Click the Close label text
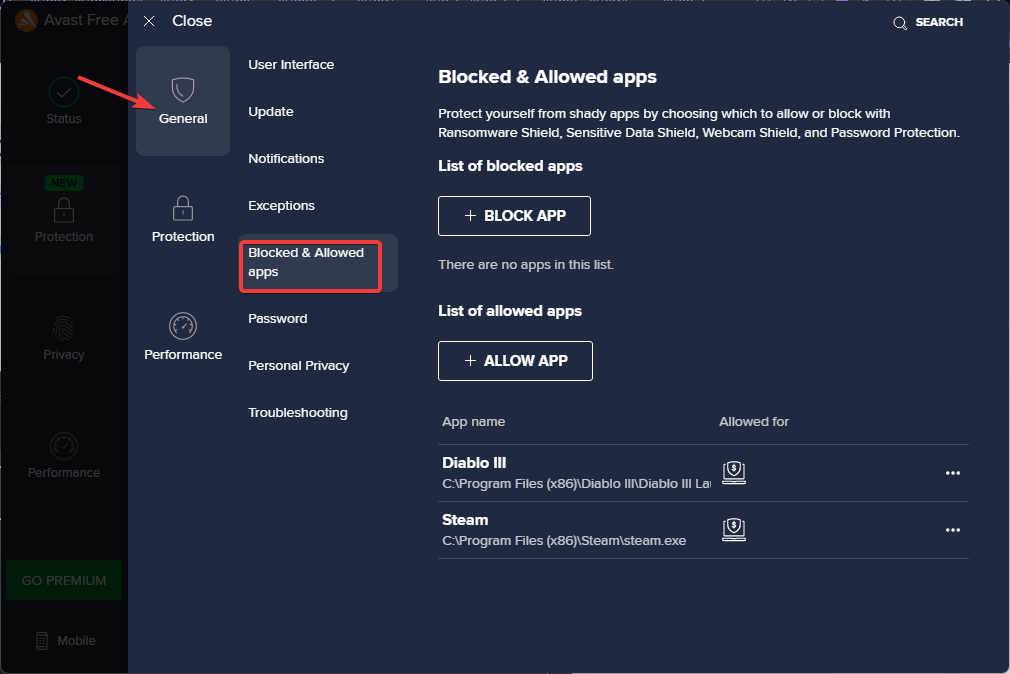 click(x=192, y=21)
